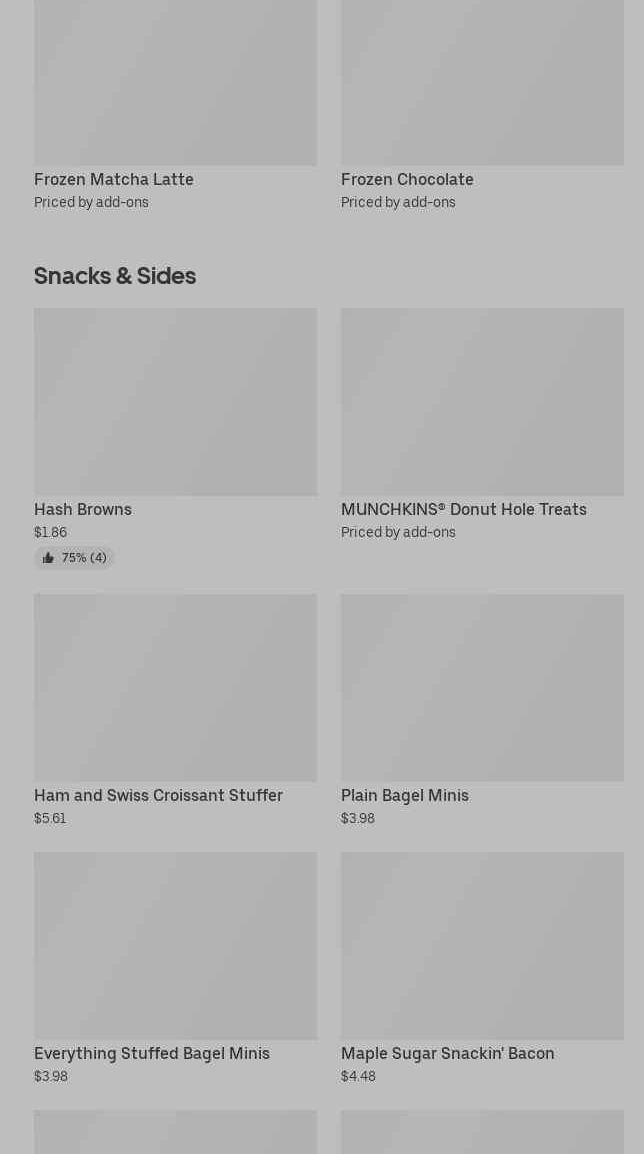644x1154 pixels.
Task: Select the Ham and Swiss Croissant Stuffer name
Action: click(x=158, y=795)
